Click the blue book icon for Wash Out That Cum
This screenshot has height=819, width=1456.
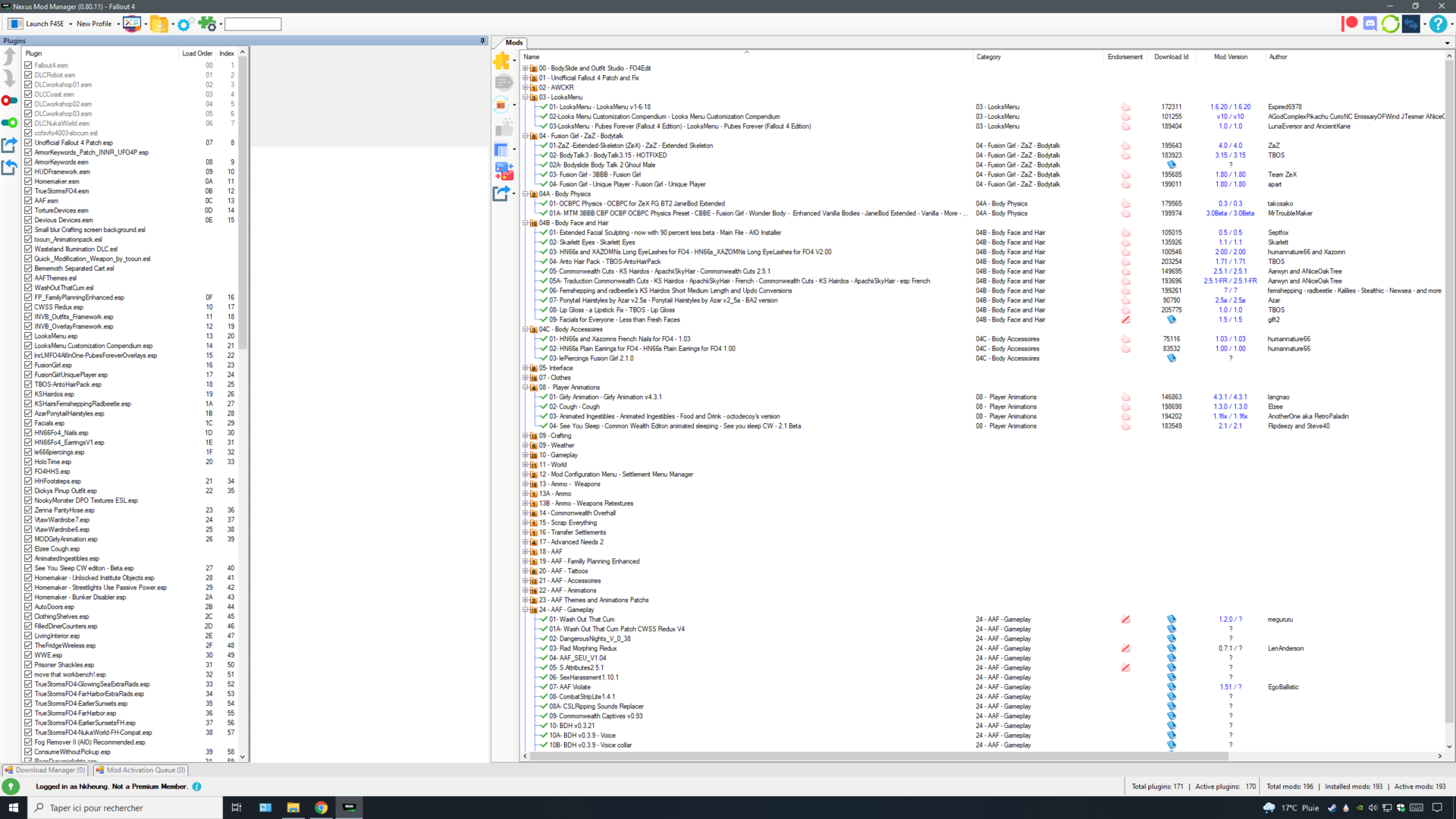[1172, 620]
